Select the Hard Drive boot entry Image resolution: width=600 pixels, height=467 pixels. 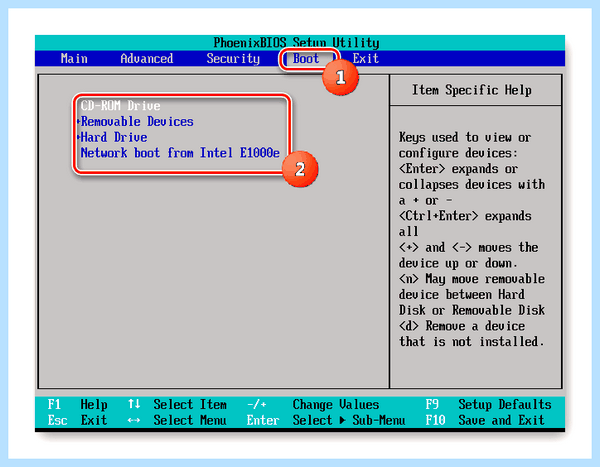[114, 137]
